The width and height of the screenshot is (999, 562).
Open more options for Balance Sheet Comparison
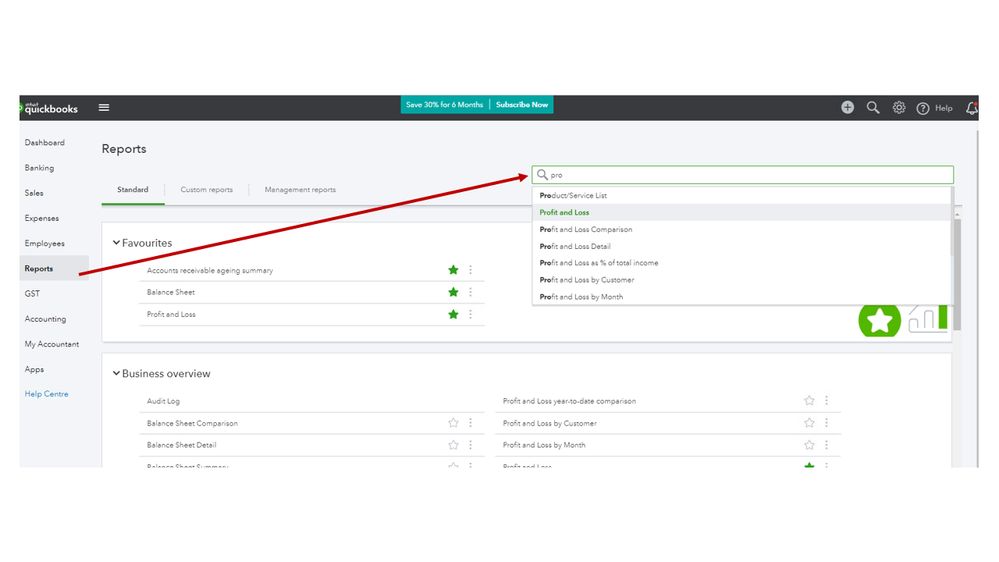470,422
